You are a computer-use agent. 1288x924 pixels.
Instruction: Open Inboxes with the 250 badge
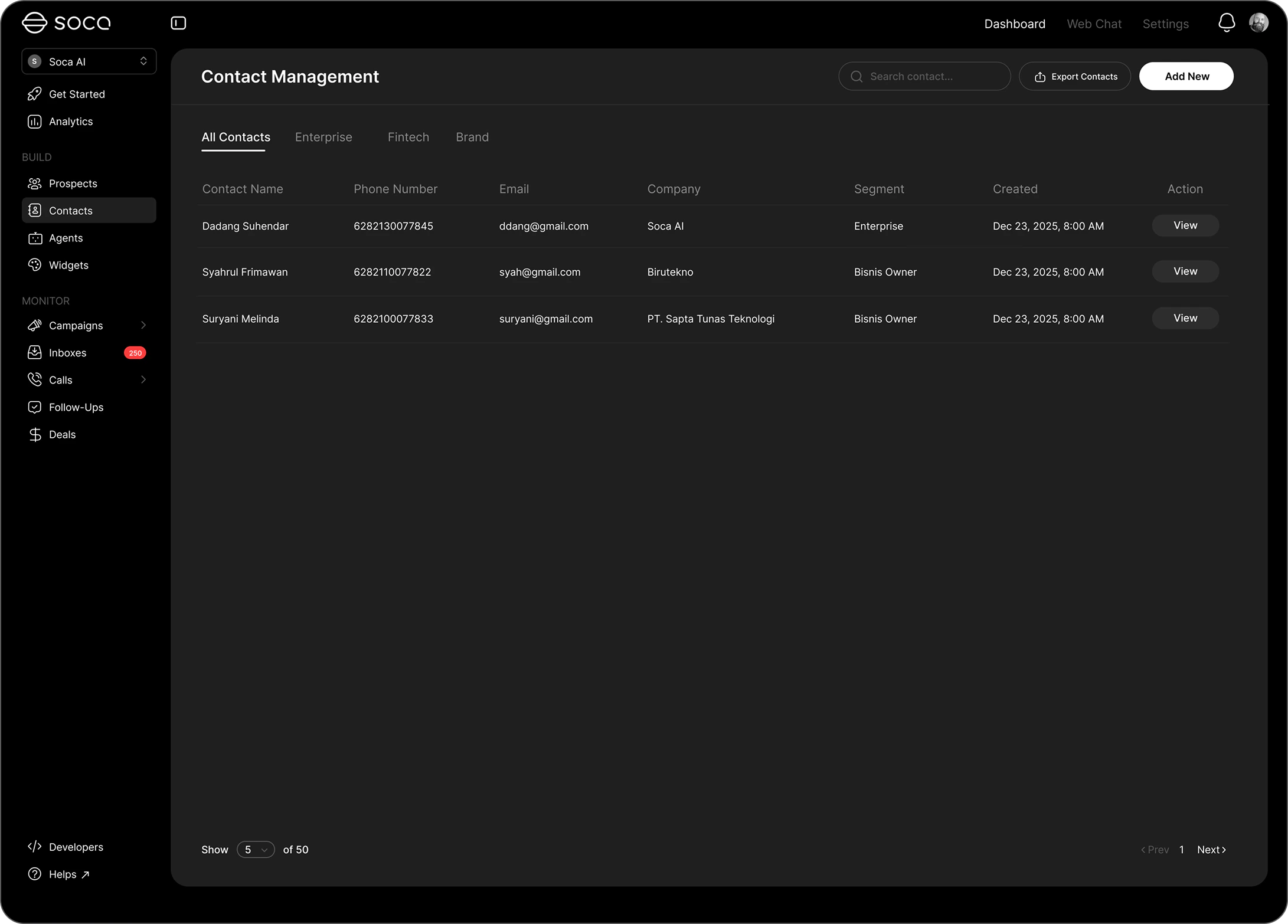pyautogui.click(x=67, y=353)
